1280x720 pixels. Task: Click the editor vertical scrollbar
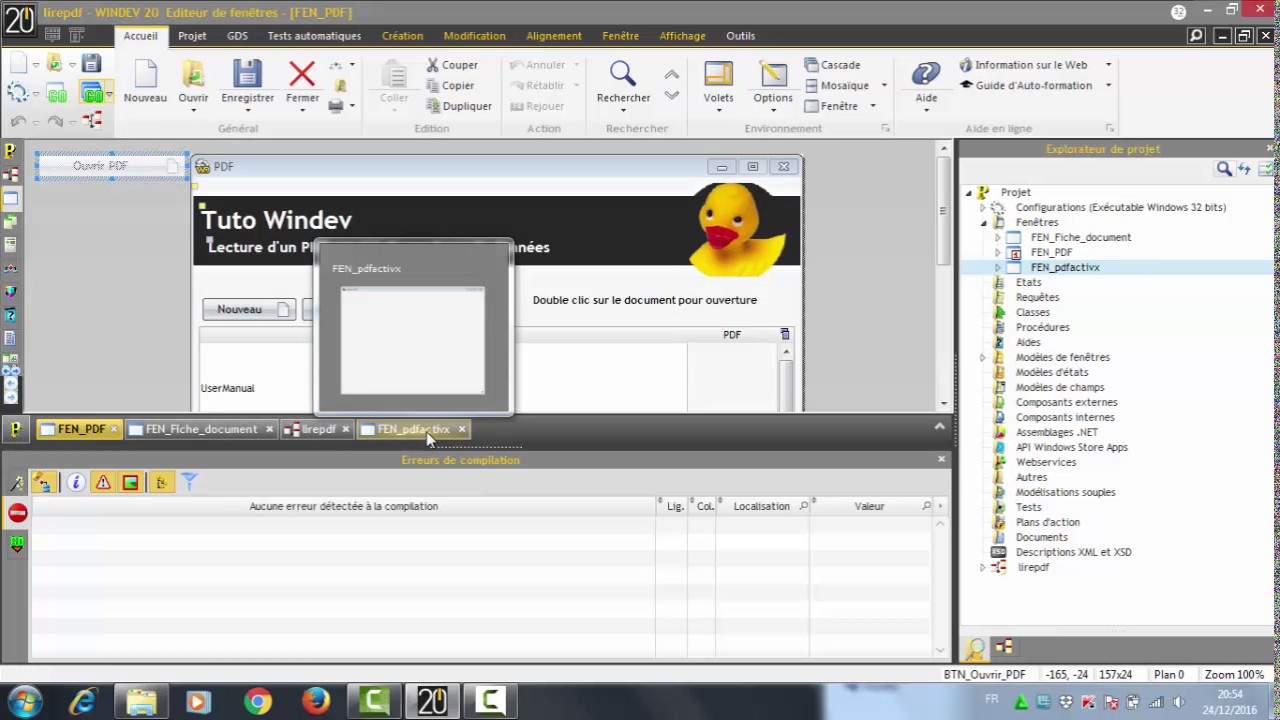click(943, 275)
